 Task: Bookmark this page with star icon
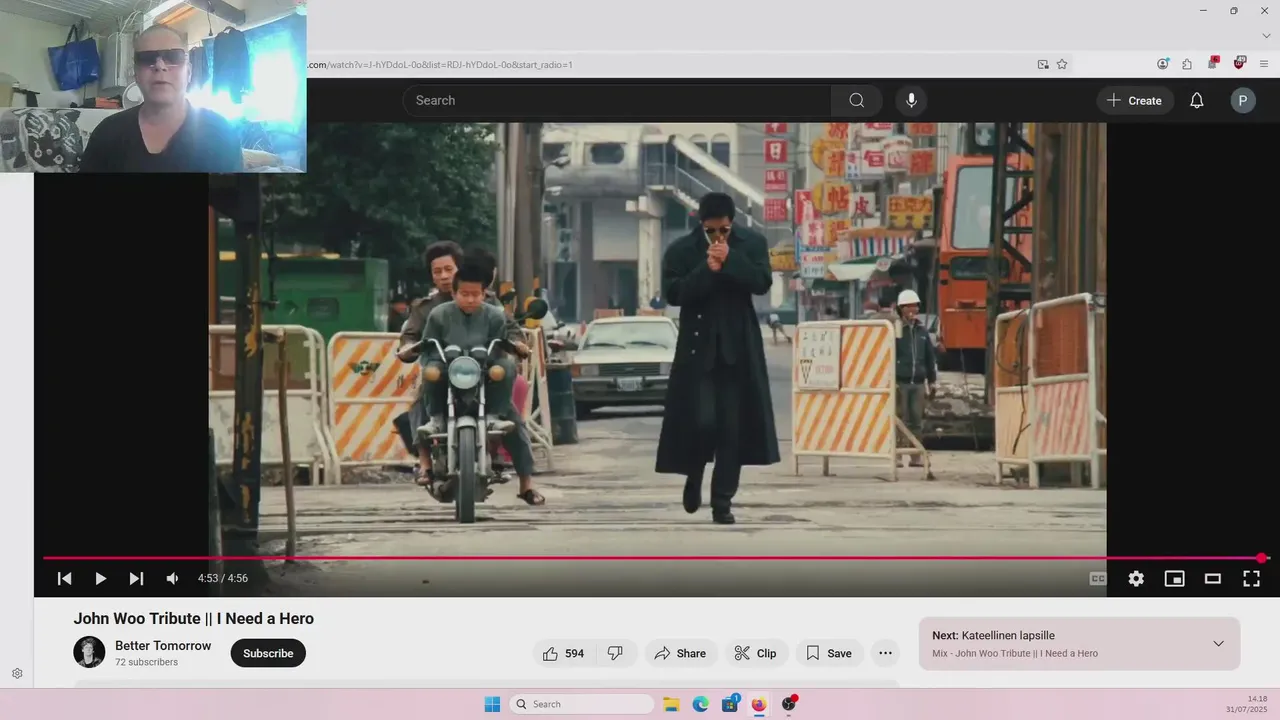(1062, 64)
